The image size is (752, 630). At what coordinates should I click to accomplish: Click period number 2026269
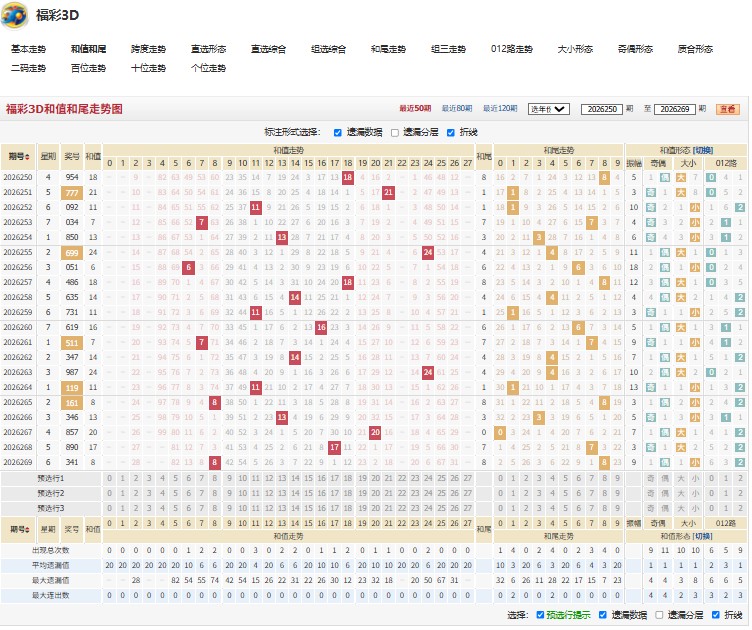click(18, 462)
